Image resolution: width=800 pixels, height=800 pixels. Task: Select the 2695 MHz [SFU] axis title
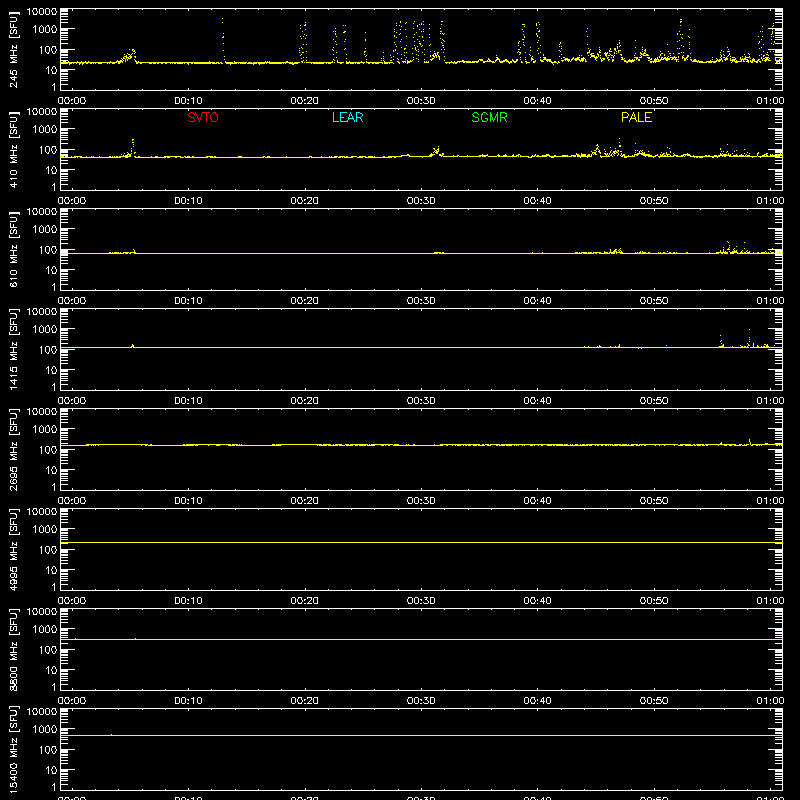point(13,449)
